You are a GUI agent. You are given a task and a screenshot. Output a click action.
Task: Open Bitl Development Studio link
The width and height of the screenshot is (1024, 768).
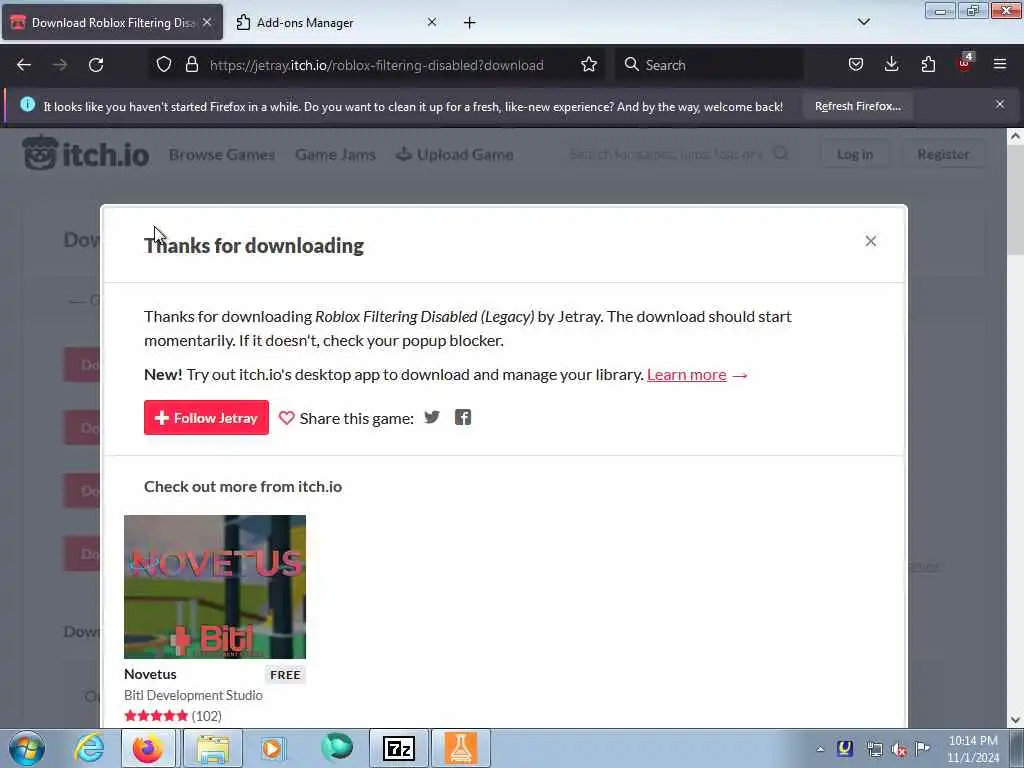(x=193, y=696)
